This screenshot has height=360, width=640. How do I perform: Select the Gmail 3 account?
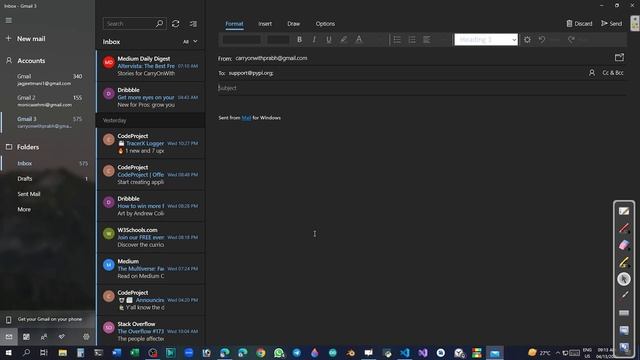tap(47, 122)
